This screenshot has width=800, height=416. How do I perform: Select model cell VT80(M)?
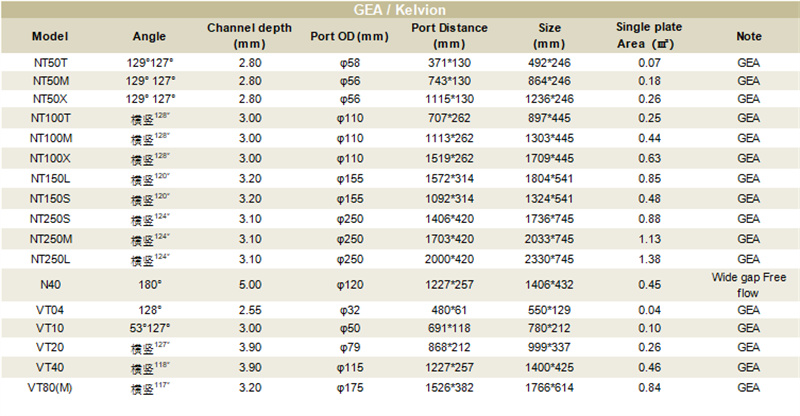(50, 387)
